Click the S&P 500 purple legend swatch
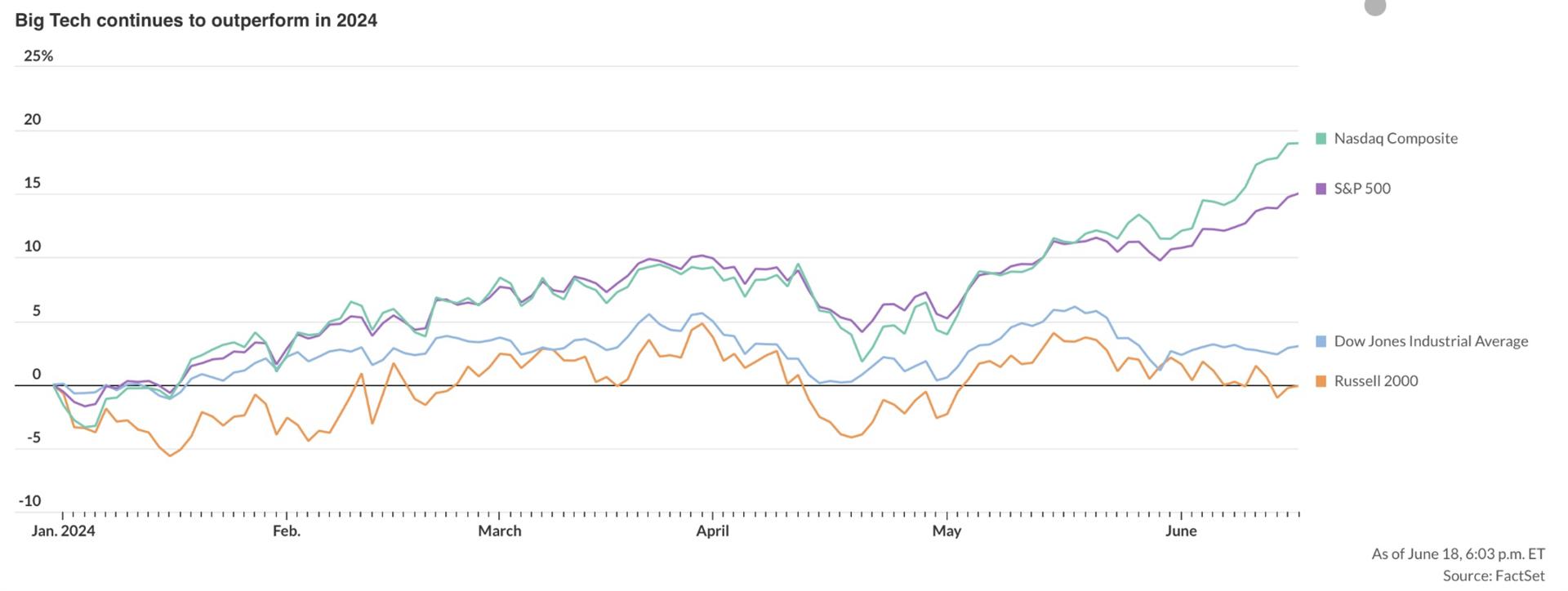The width and height of the screenshot is (1568, 591). tap(1321, 189)
